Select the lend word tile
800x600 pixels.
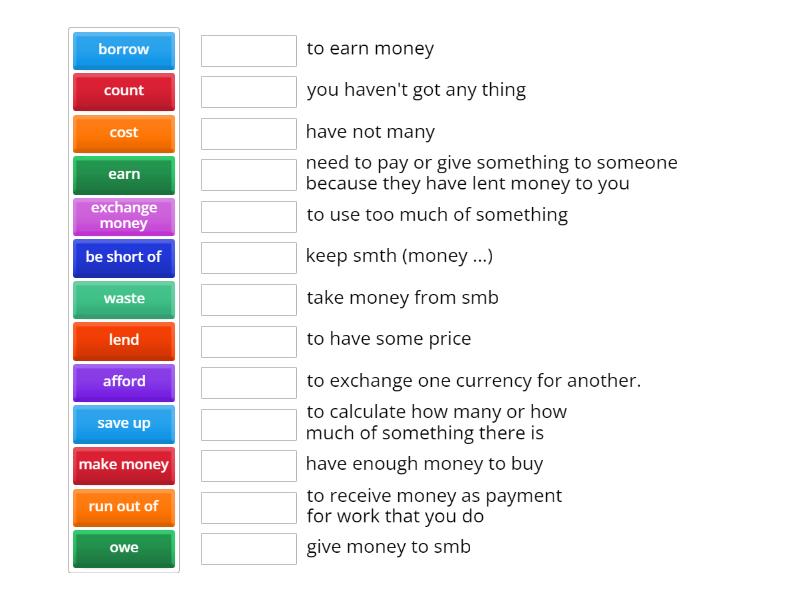(x=123, y=340)
